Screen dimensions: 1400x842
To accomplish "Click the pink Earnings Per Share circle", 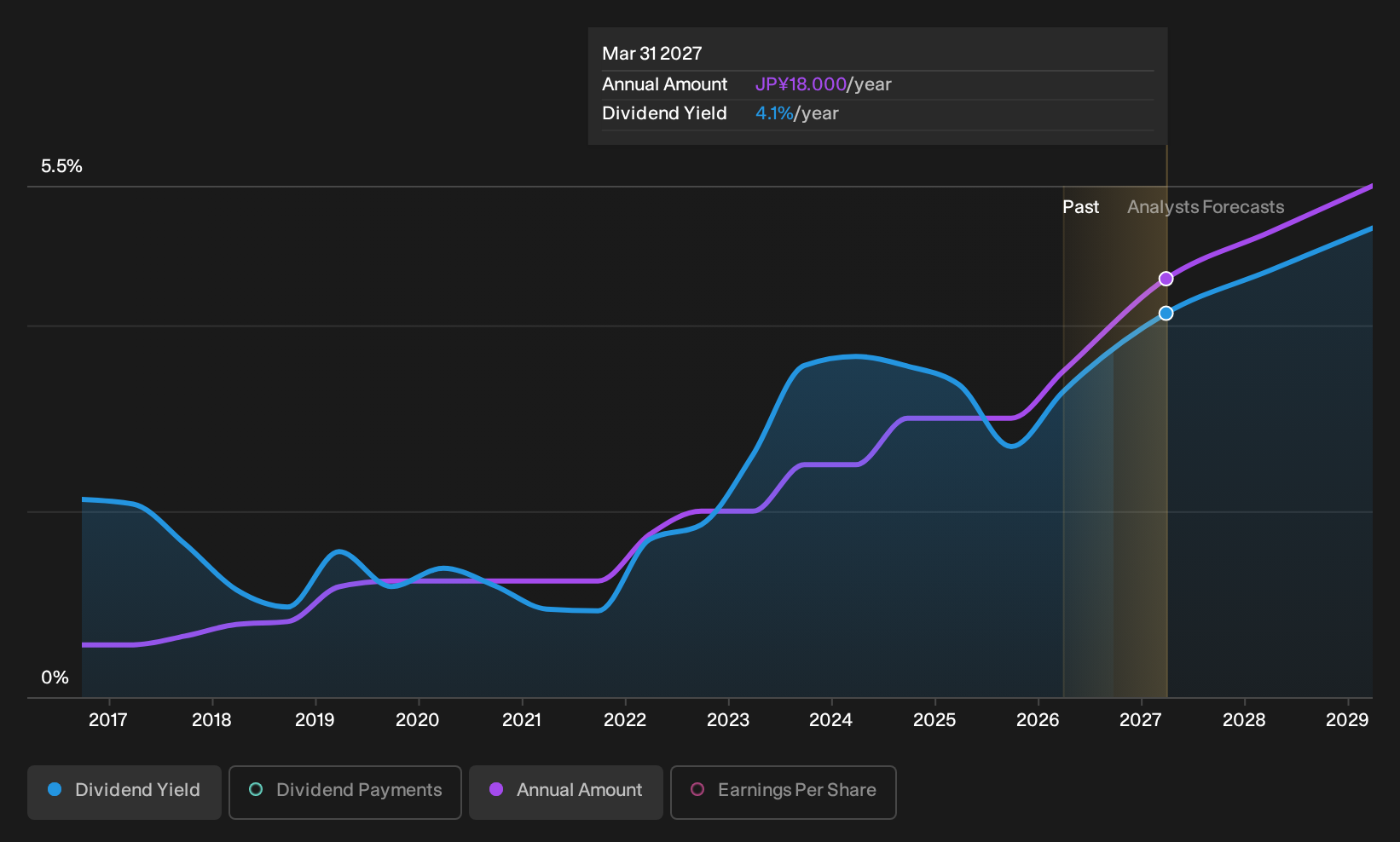I will click(697, 789).
